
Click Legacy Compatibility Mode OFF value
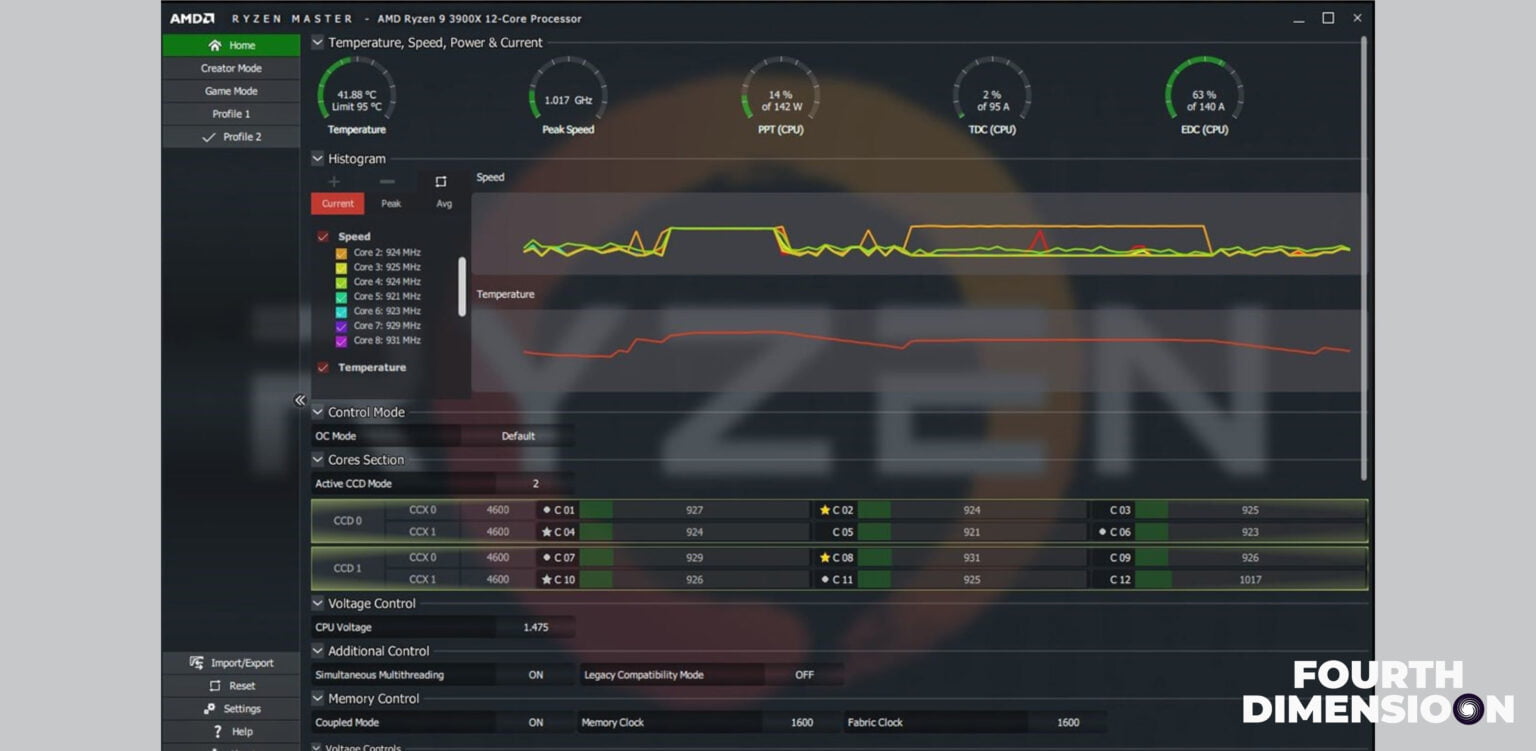coord(804,675)
